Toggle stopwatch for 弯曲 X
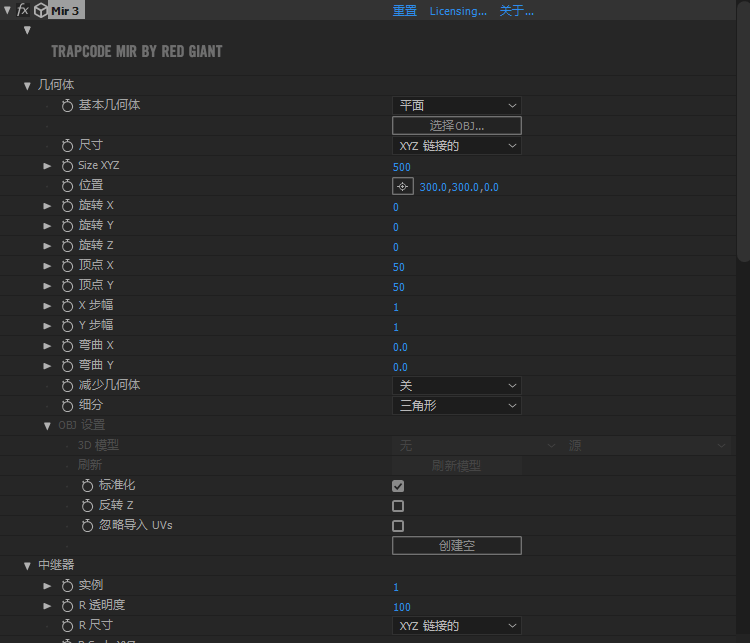The height and width of the screenshot is (643, 750). pos(67,346)
